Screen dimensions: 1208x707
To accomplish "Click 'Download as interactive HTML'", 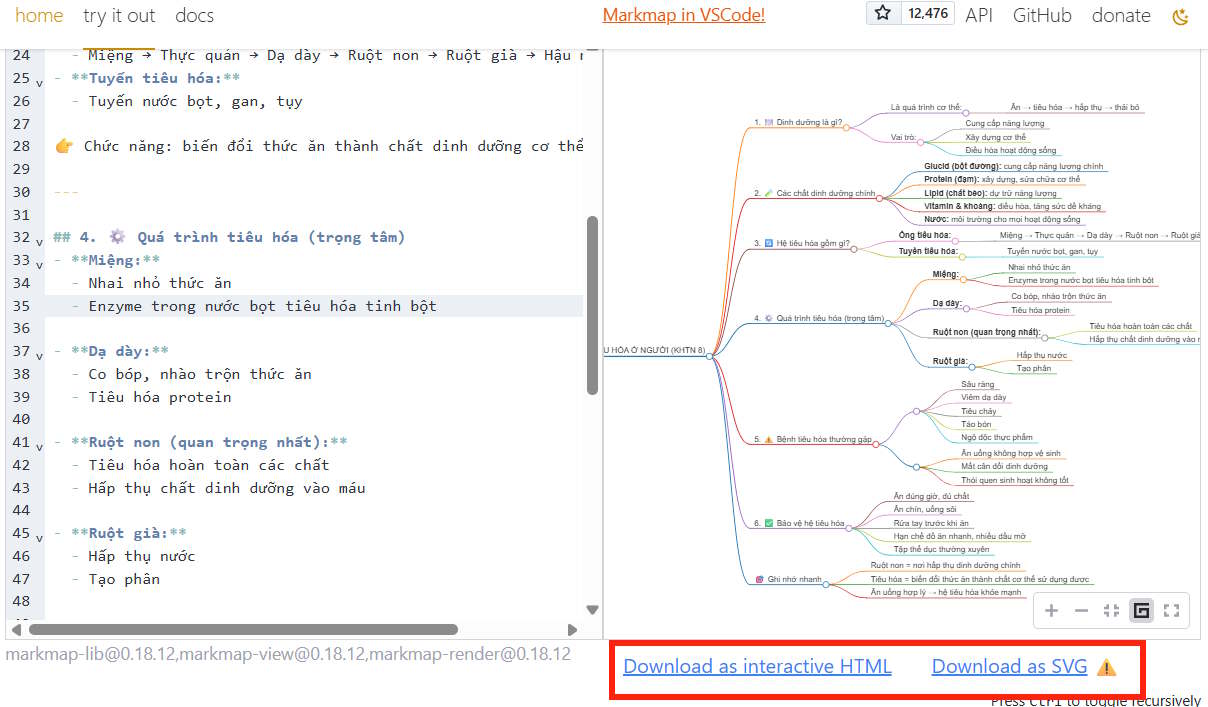I will click(757, 666).
